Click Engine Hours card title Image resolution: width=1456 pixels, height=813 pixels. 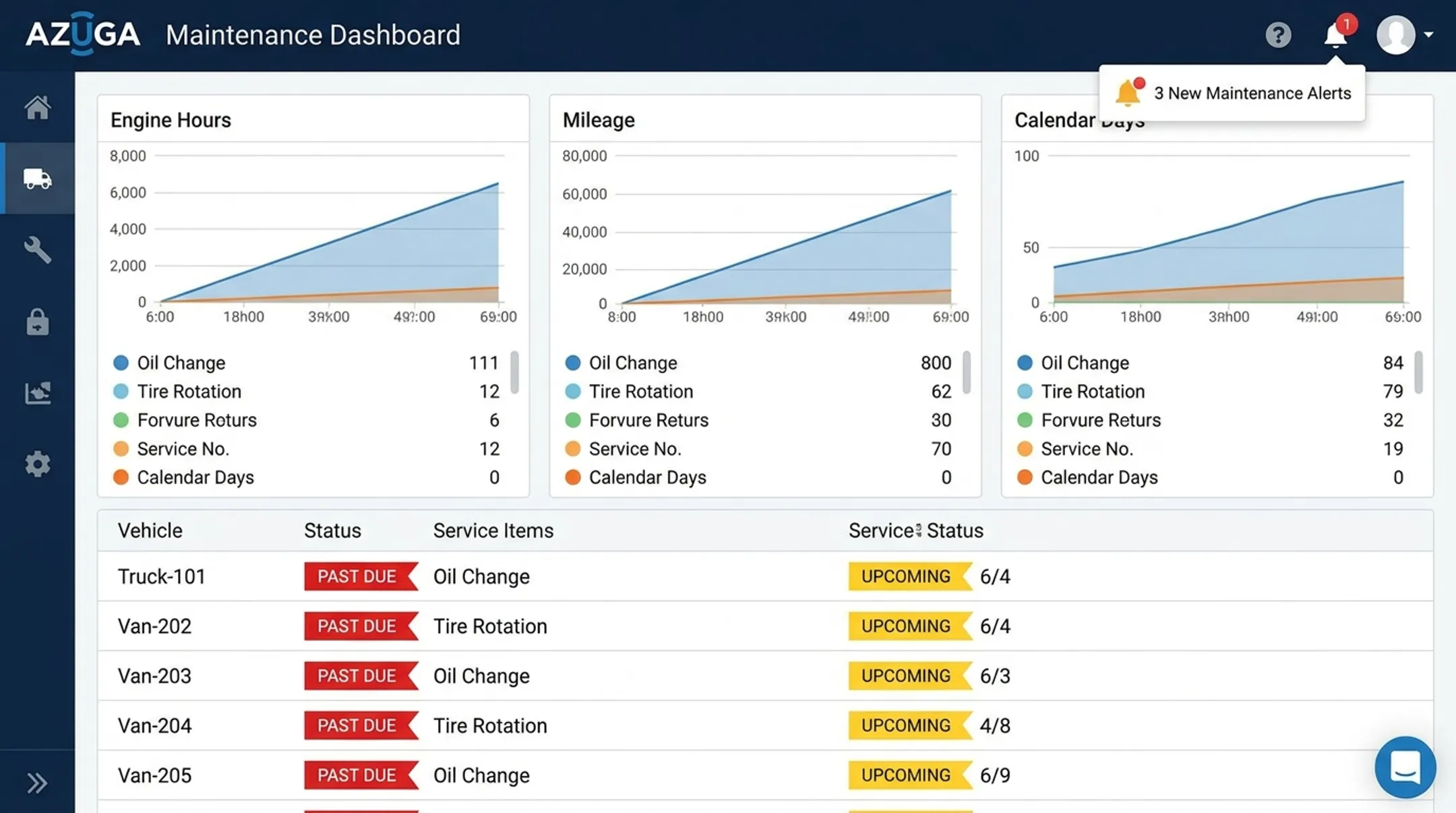pyautogui.click(x=171, y=120)
